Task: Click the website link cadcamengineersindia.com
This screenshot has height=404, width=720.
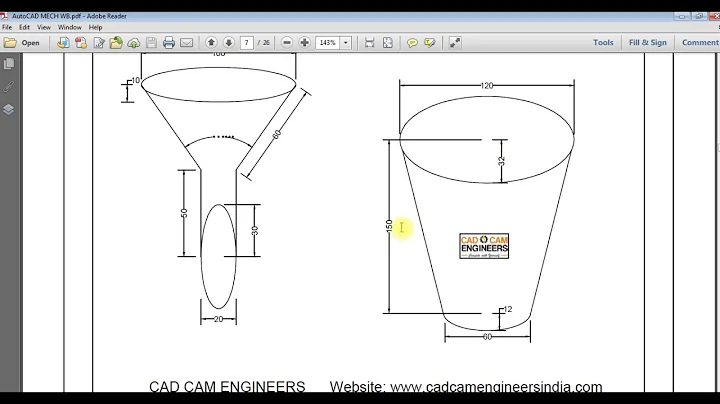Action: [496, 387]
